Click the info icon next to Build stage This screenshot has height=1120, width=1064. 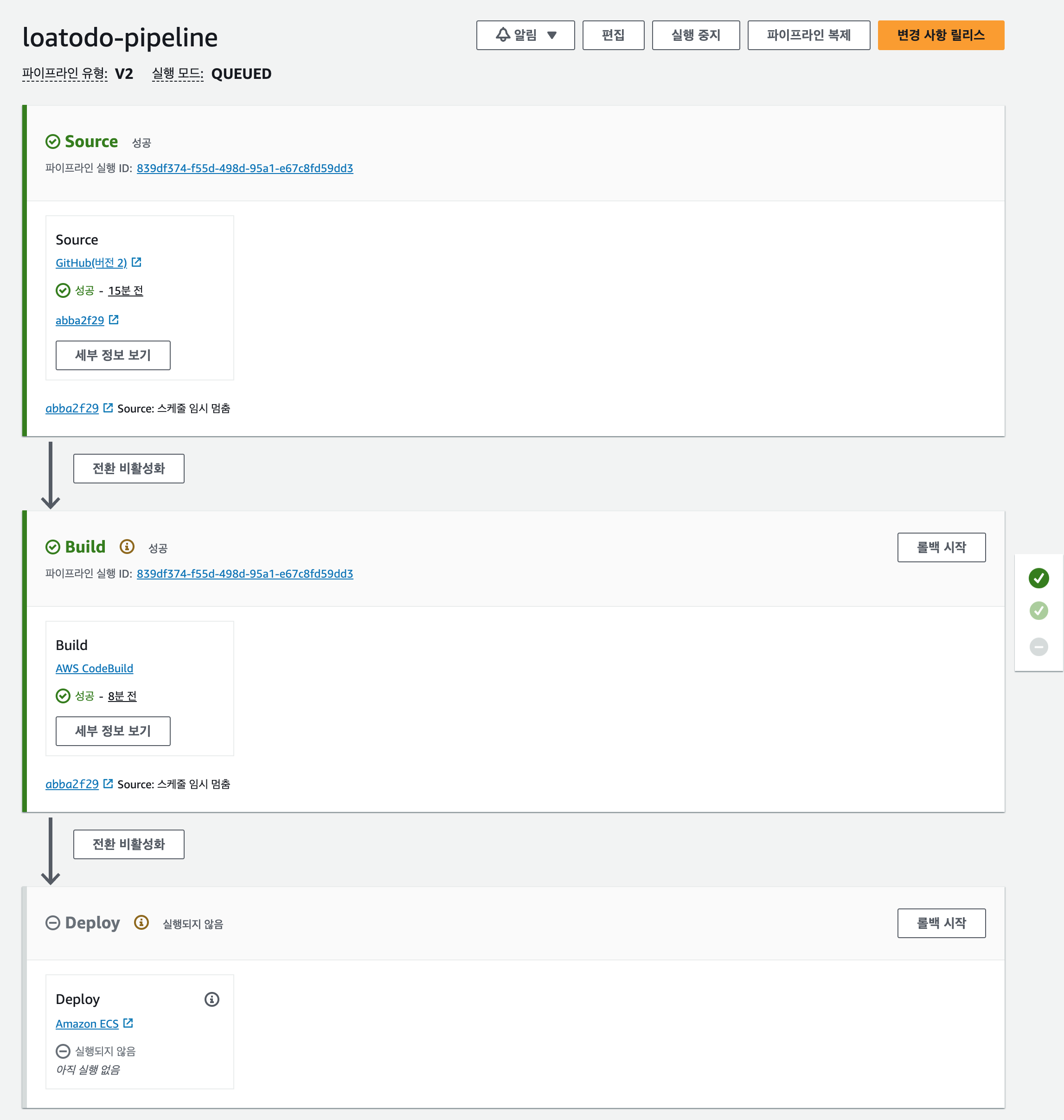click(x=127, y=547)
